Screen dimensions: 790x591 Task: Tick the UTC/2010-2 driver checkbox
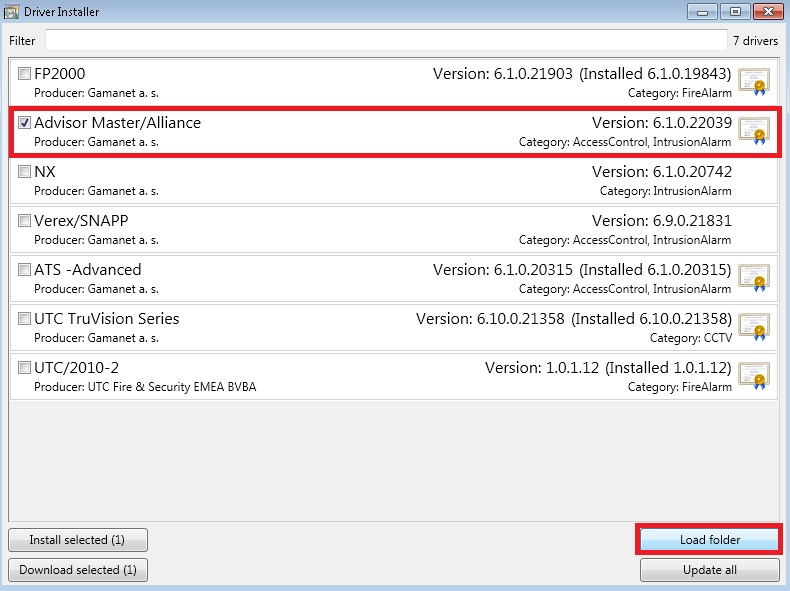tap(24, 367)
